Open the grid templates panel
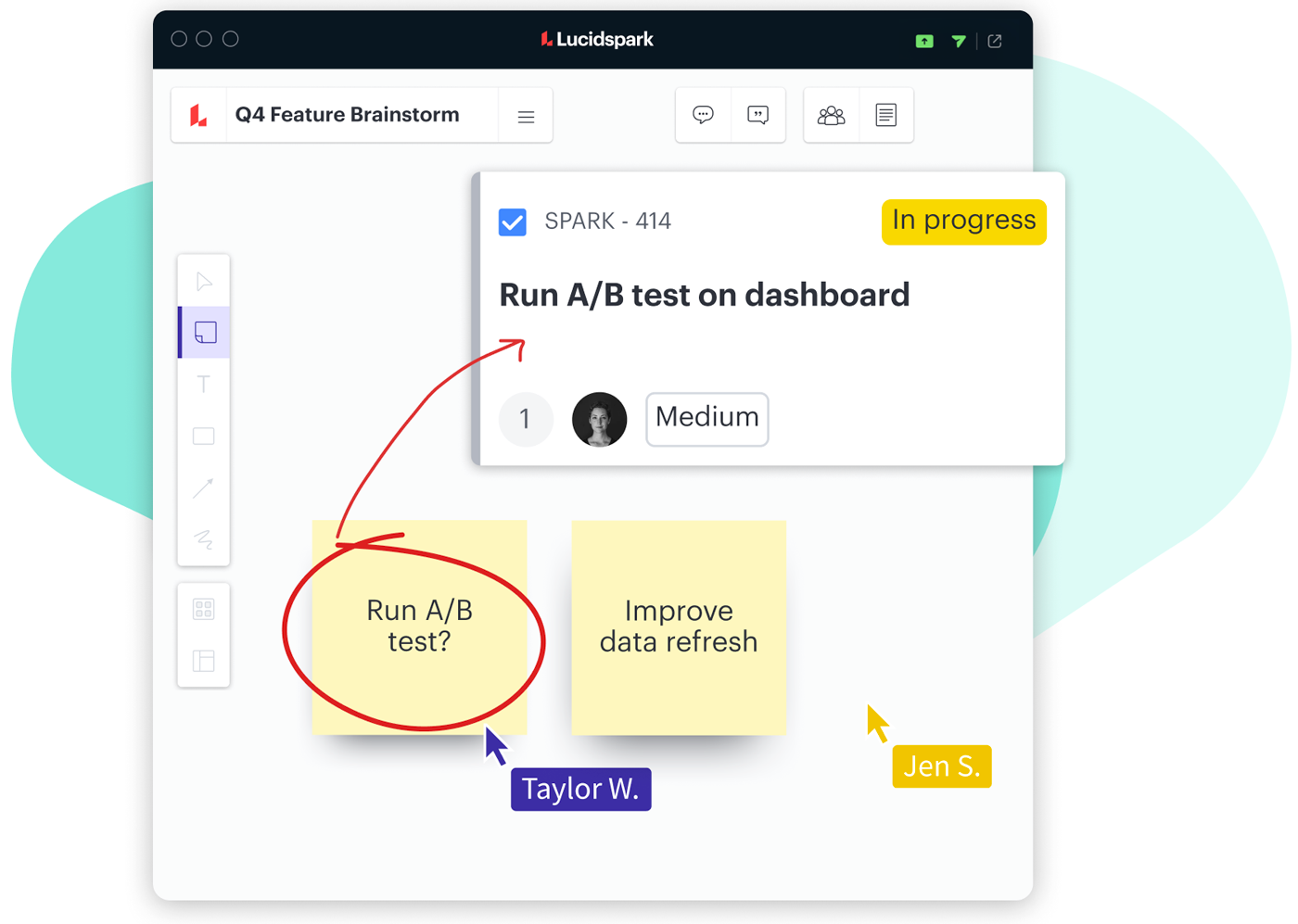This screenshot has width=1298, height=924. [204, 609]
